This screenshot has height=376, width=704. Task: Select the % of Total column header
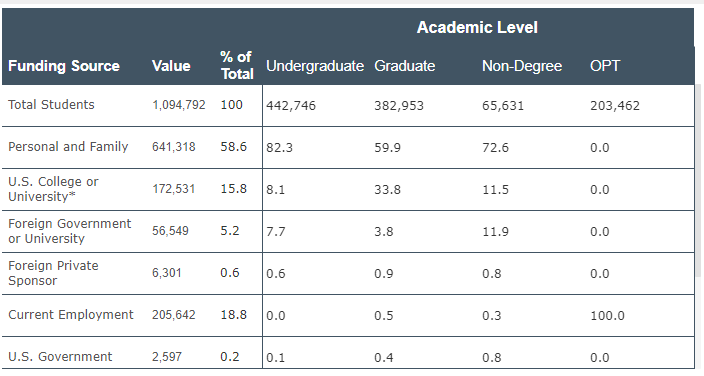[x=237, y=66]
